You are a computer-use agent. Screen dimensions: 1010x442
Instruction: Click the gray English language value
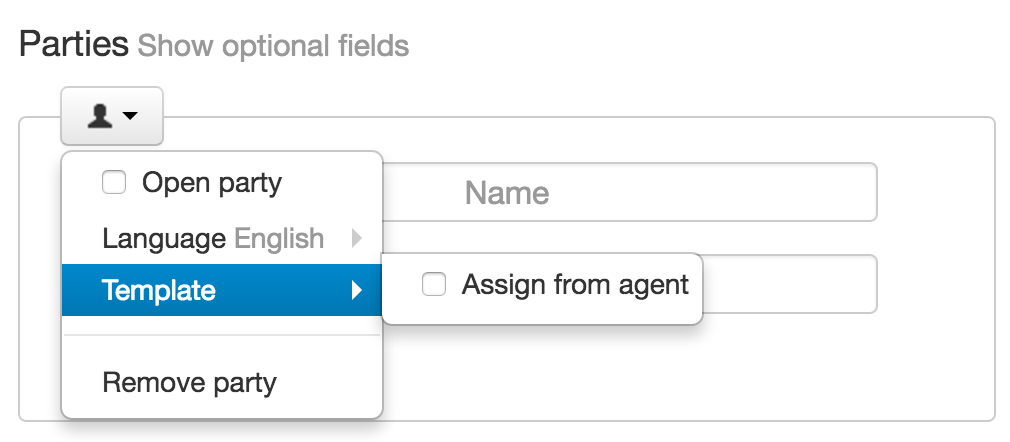click(x=279, y=239)
